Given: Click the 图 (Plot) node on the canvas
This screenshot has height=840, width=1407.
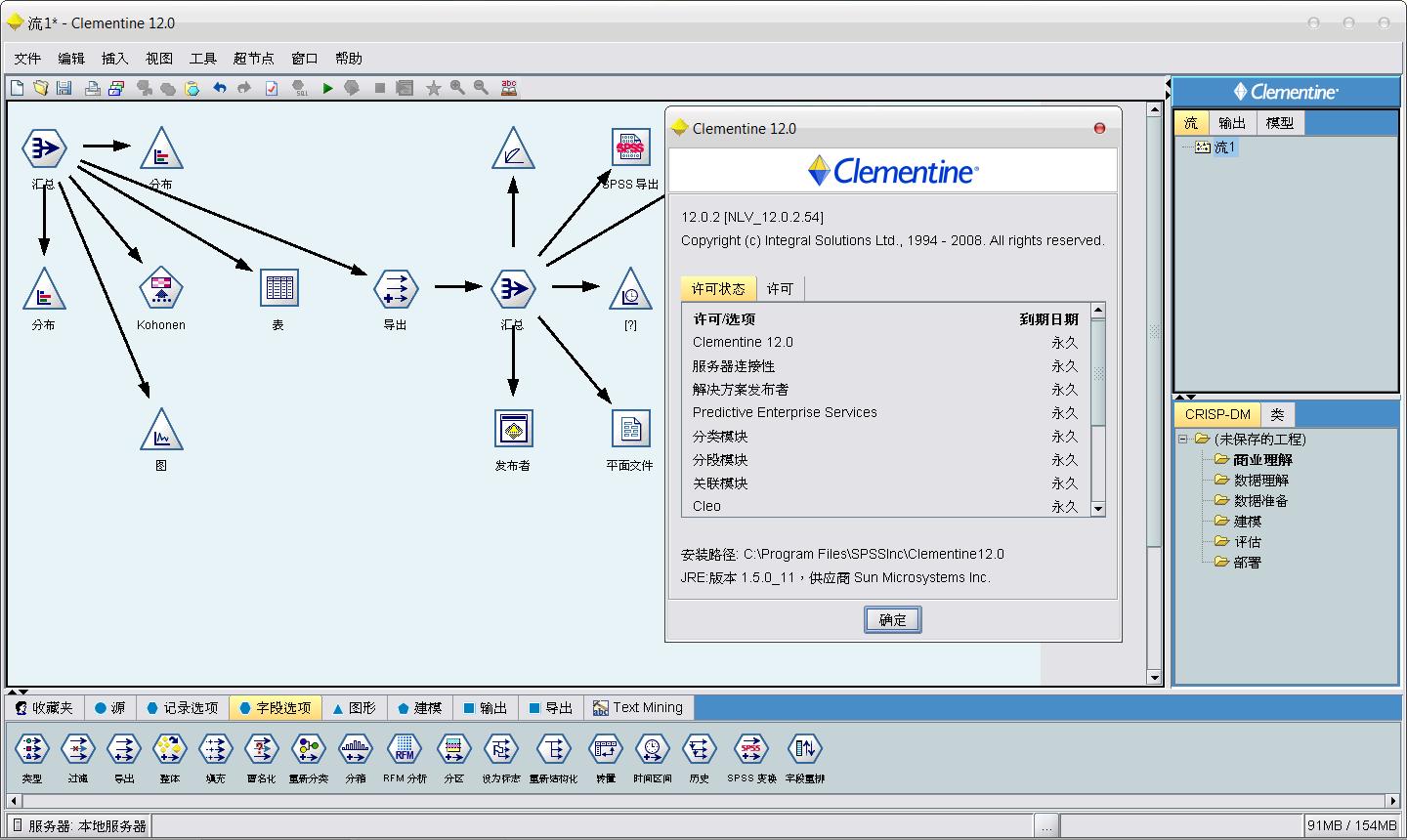Looking at the screenshot, I should pyautogui.click(x=161, y=430).
